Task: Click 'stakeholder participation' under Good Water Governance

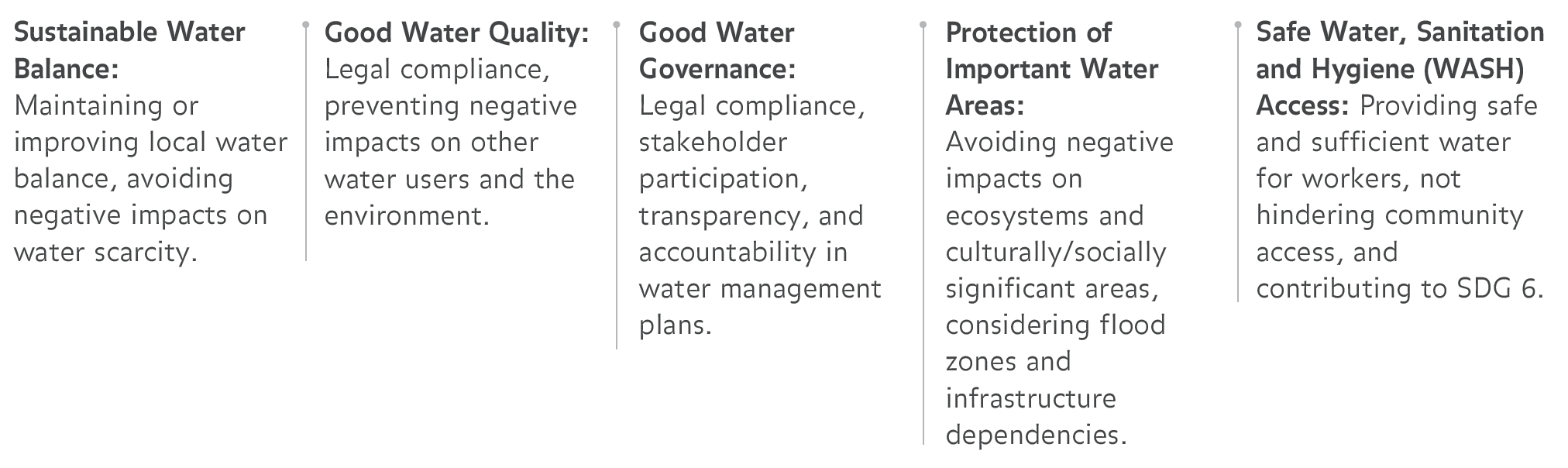Action: [x=724, y=160]
